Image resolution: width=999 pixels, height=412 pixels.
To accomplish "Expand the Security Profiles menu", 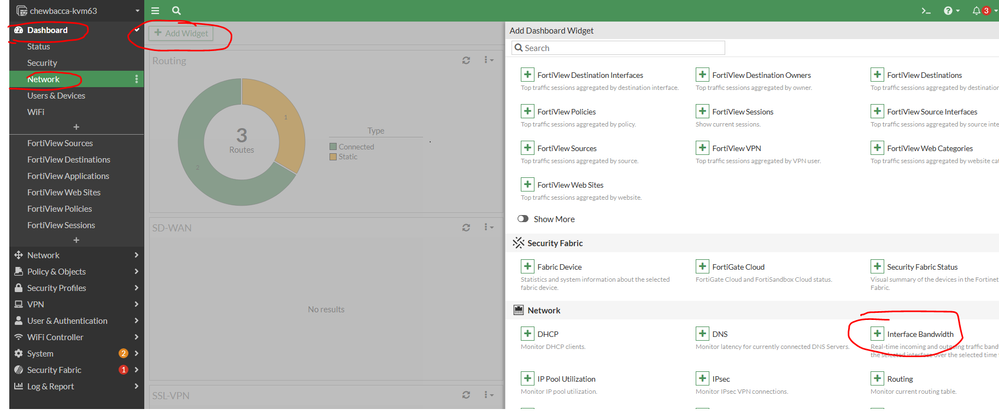I will (76, 288).
